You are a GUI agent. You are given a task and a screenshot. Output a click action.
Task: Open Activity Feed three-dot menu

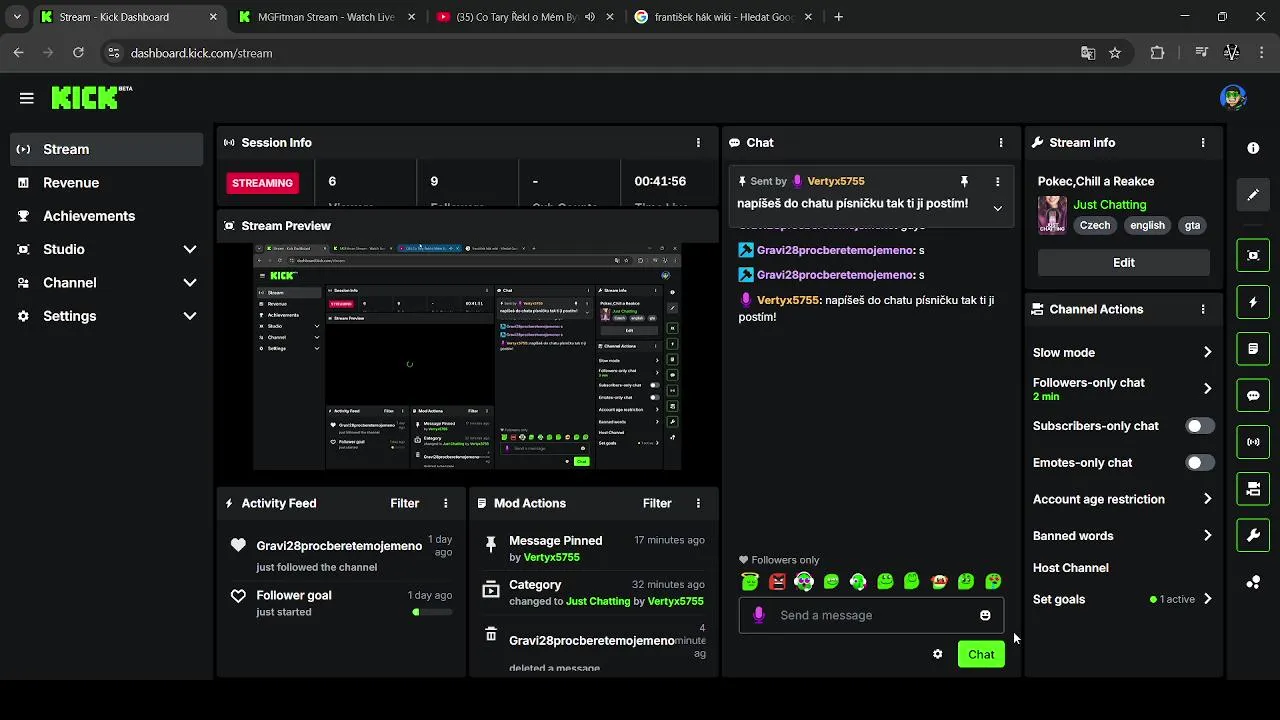(446, 504)
